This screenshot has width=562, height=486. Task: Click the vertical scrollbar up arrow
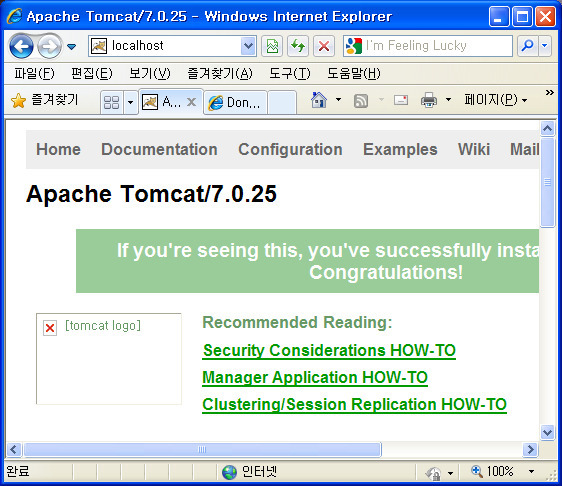point(547,128)
